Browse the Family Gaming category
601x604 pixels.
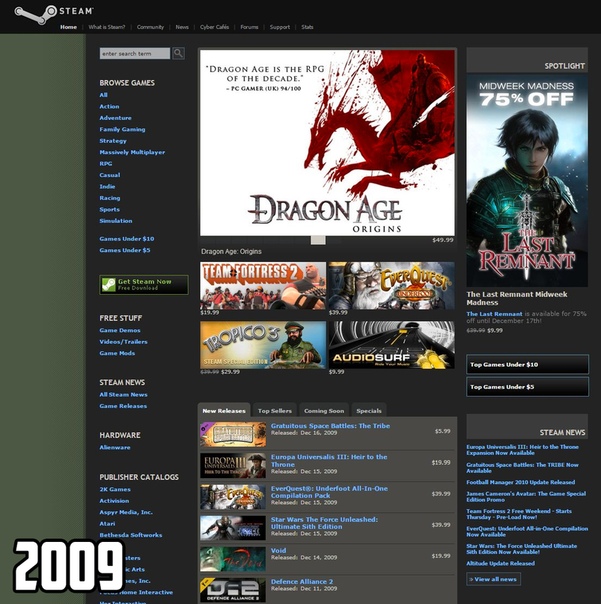pyautogui.click(x=123, y=129)
